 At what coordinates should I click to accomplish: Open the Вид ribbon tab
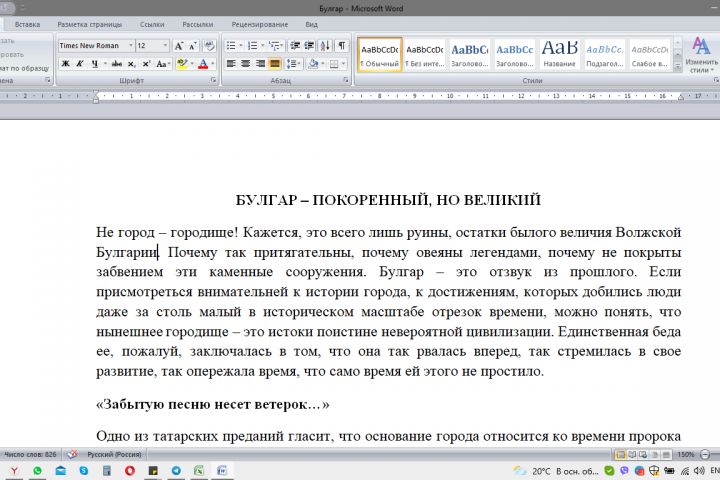point(311,24)
